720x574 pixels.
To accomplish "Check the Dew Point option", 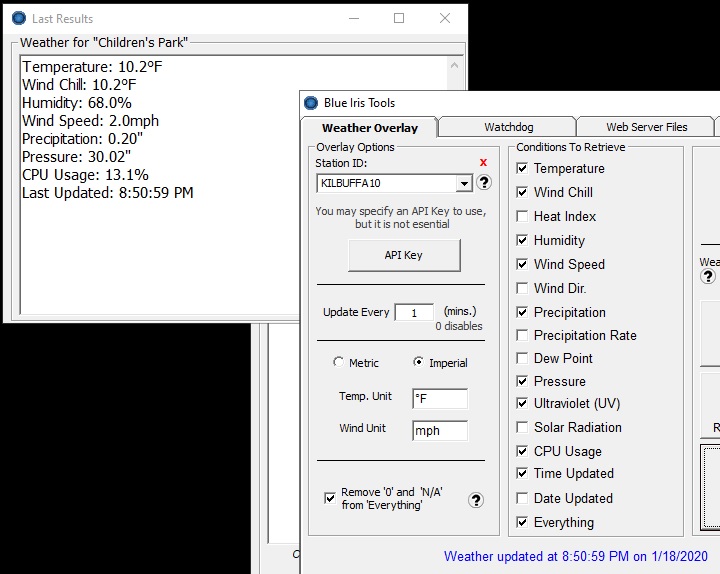I will [x=522, y=358].
